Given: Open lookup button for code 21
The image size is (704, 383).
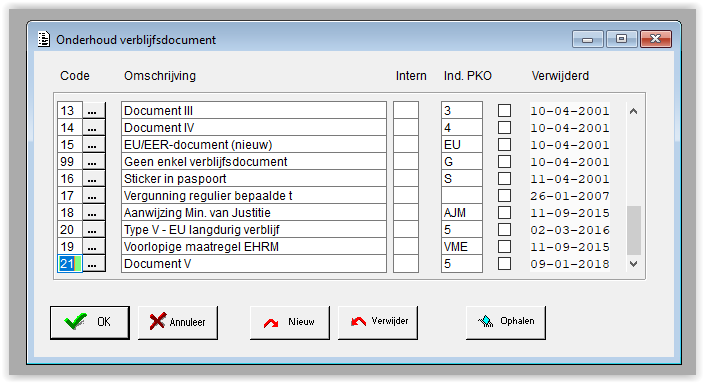Looking at the screenshot, I should (x=93, y=264).
